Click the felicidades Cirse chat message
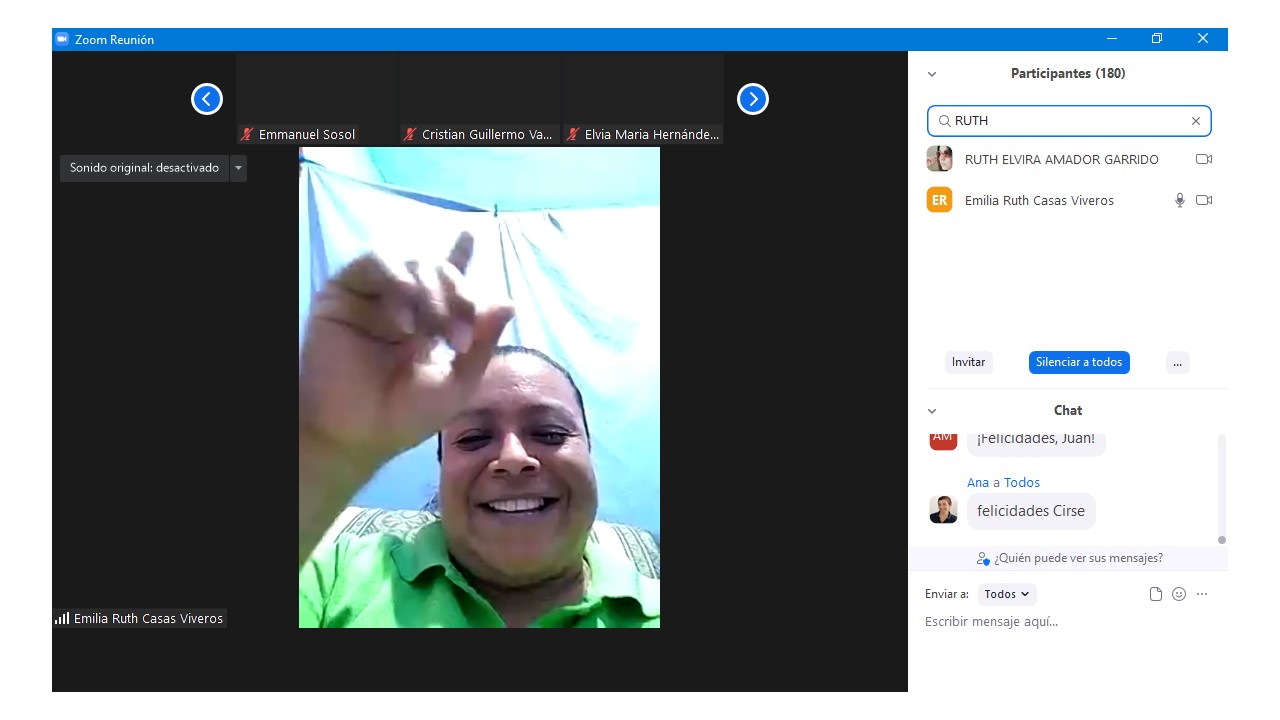The width and height of the screenshot is (1280, 720). point(1031,511)
